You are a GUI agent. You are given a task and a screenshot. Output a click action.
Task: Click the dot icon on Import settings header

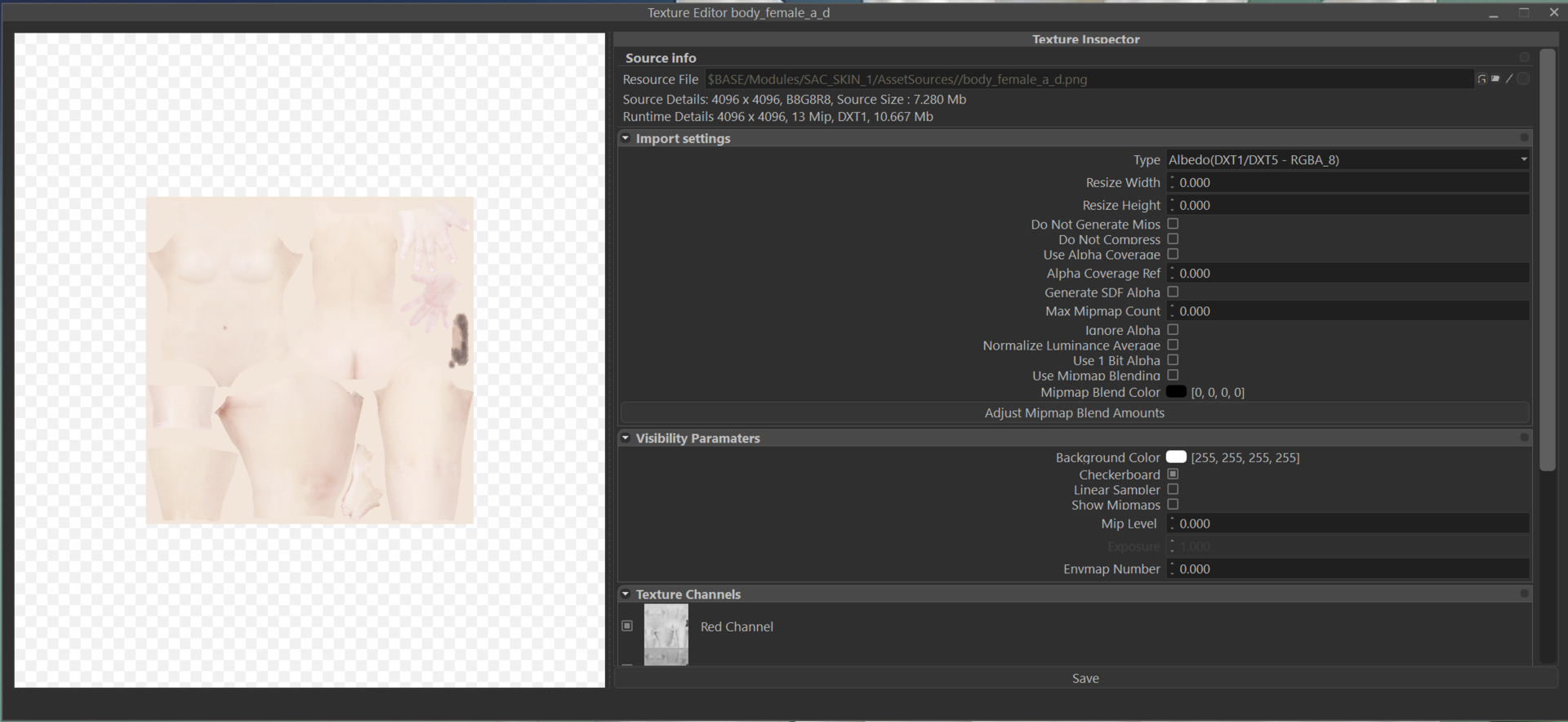tap(1524, 138)
